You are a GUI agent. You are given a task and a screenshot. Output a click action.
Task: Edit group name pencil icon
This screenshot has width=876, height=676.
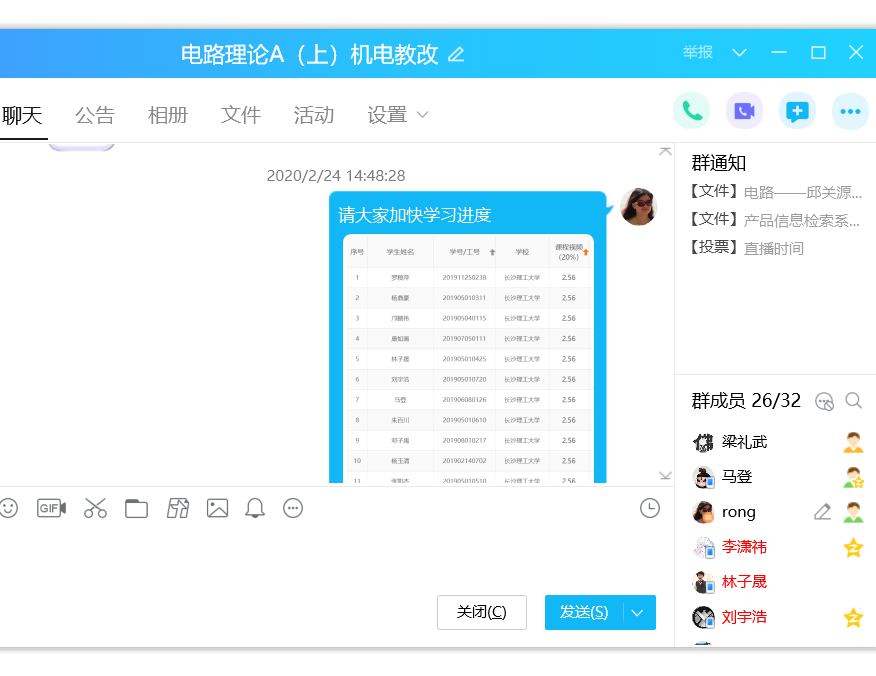(x=456, y=54)
